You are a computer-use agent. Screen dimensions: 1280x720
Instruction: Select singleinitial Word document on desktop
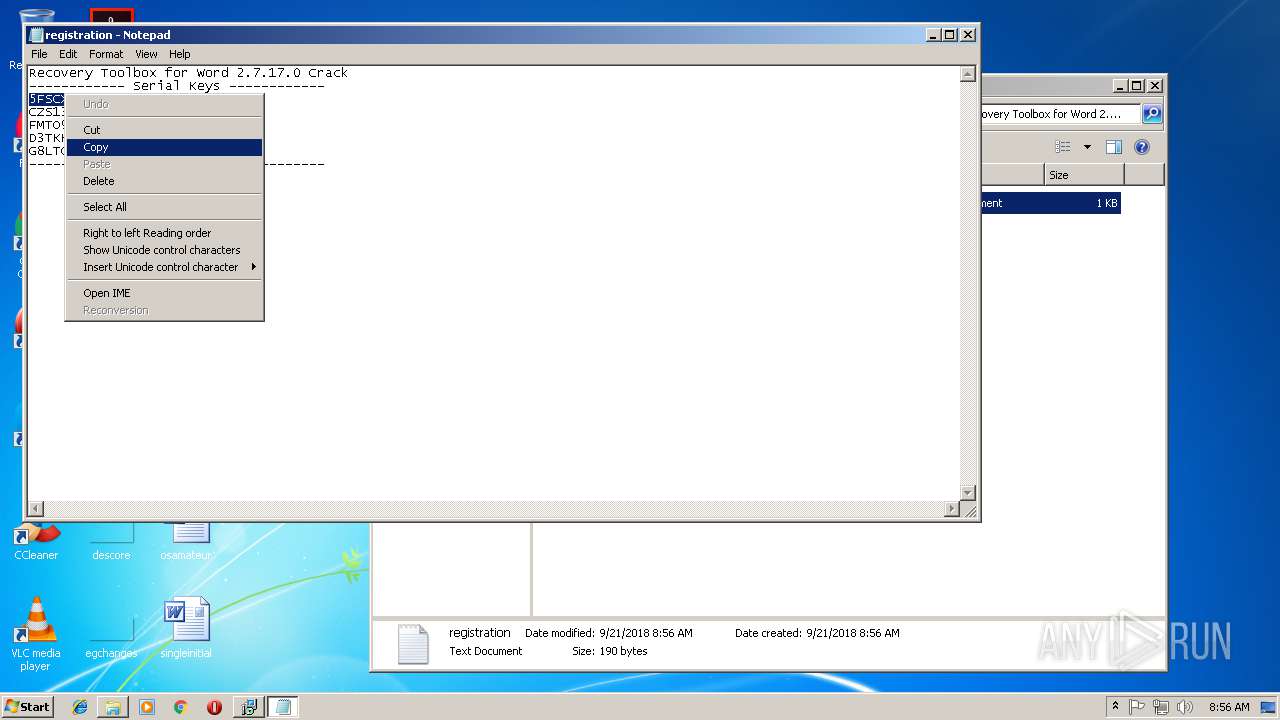tap(186, 627)
